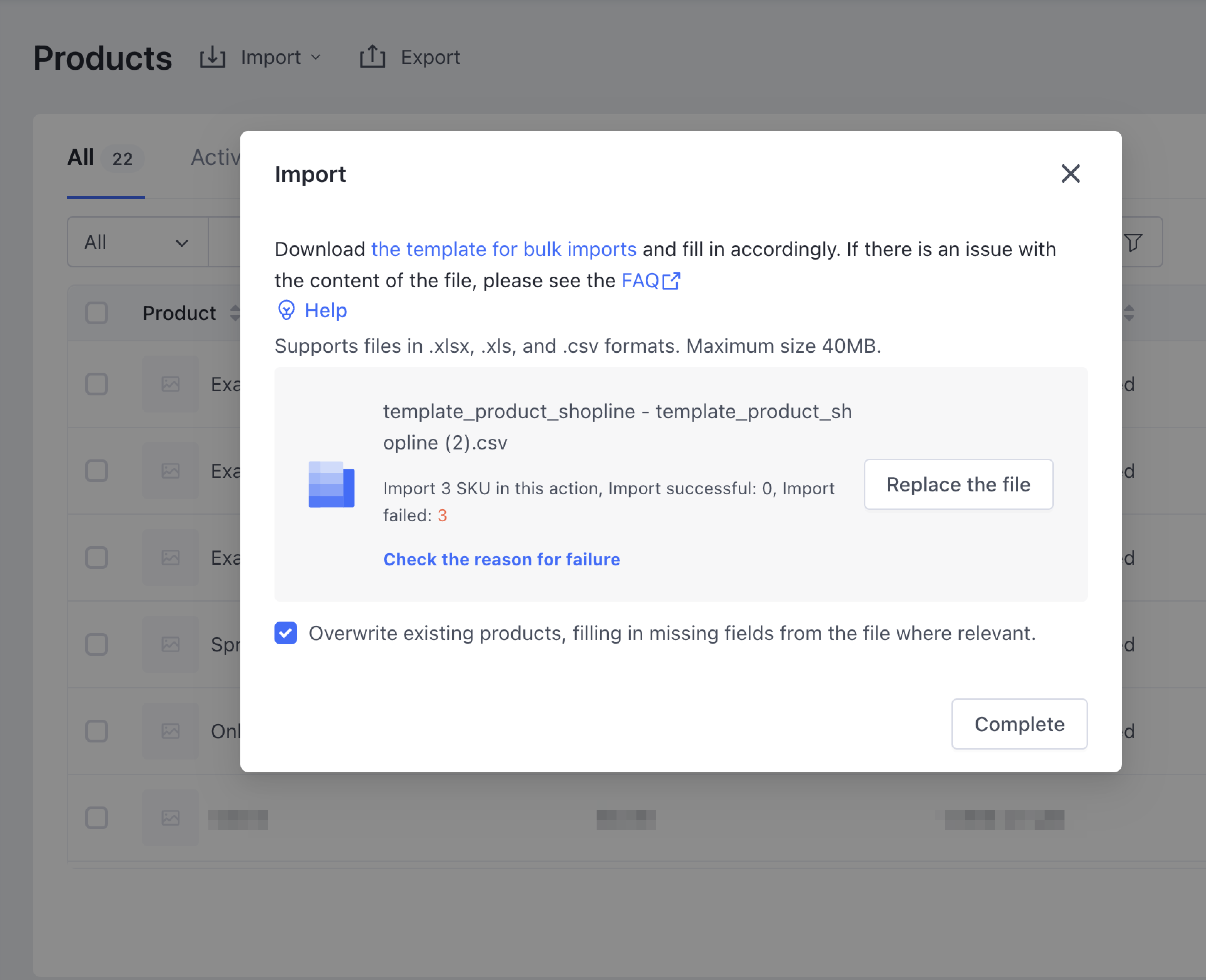The height and width of the screenshot is (980, 1206).
Task: Click the Import download icon in header
Action: [x=212, y=57]
